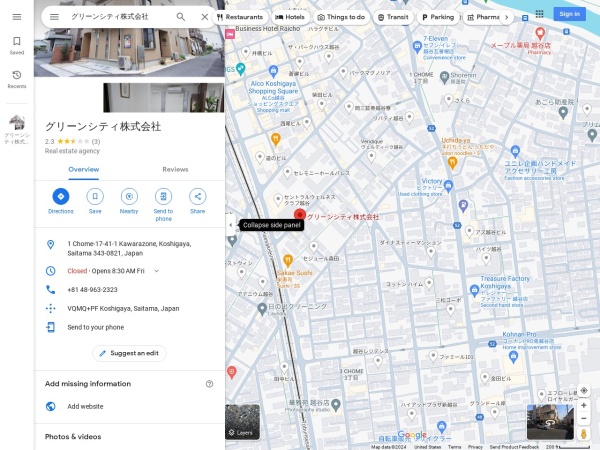Open the Google apps grid
Image resolution: width=600 pixels, height=450 pixels.
coord(540,14)
